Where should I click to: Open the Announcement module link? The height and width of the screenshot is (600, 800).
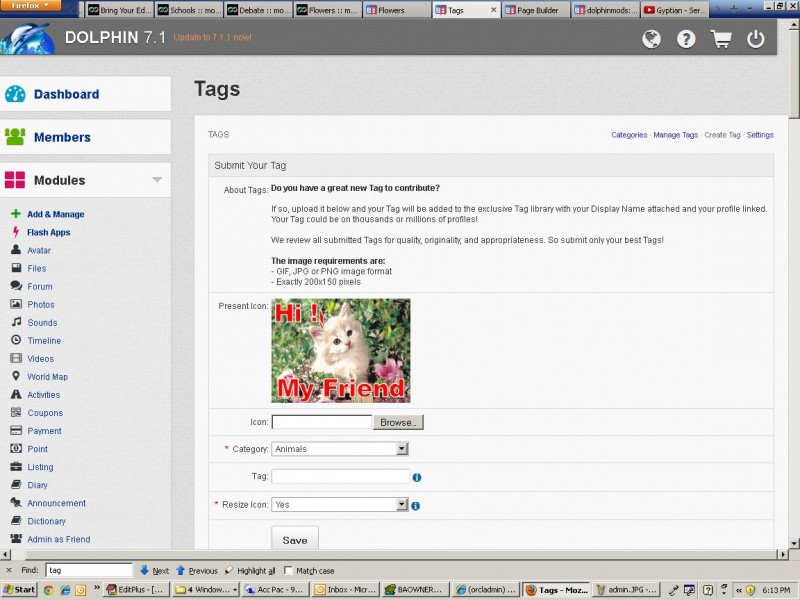(x=57, y=503)
